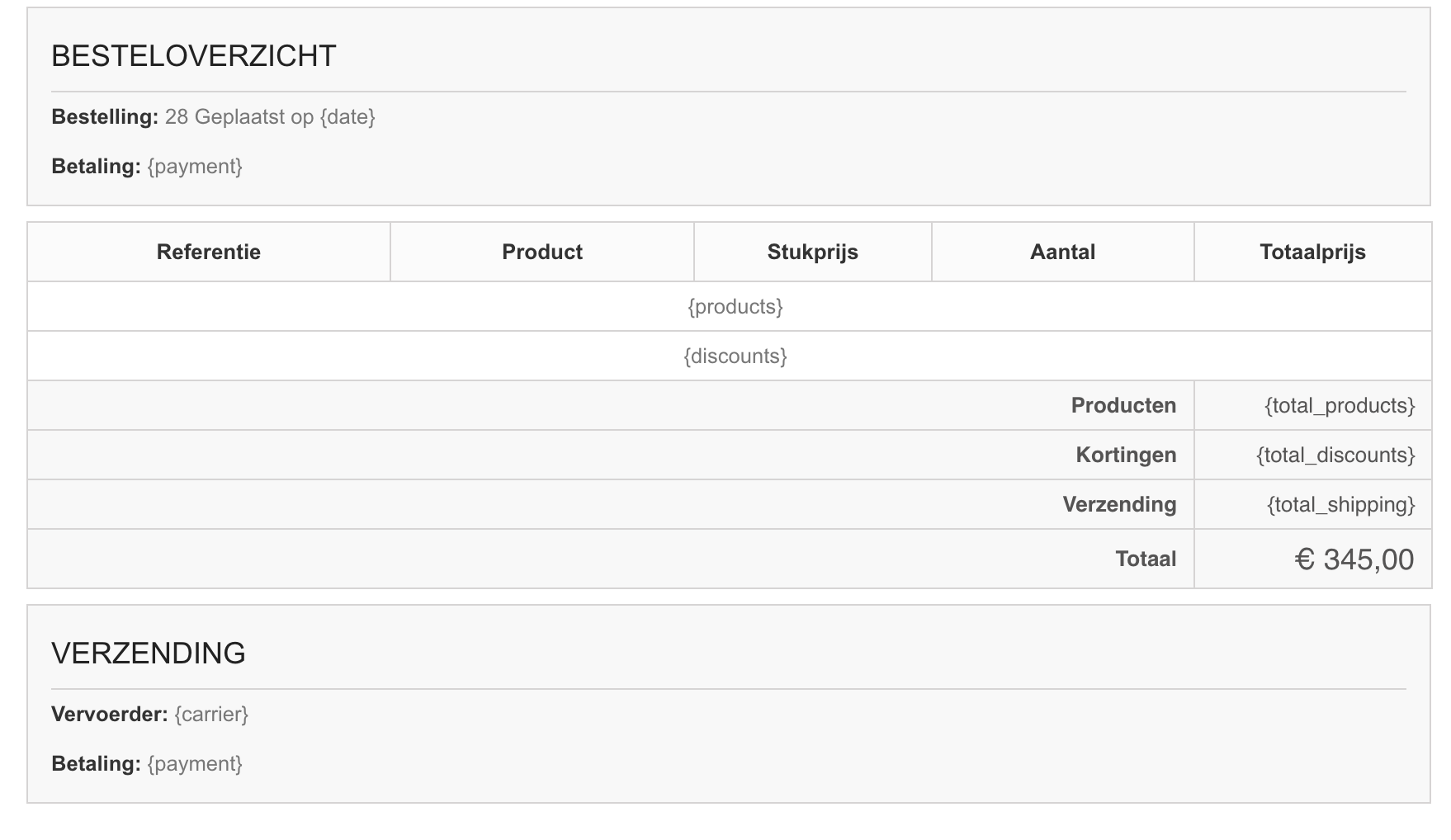
Task: Click the {carrier} placeholder text
Action: [211, 715]
